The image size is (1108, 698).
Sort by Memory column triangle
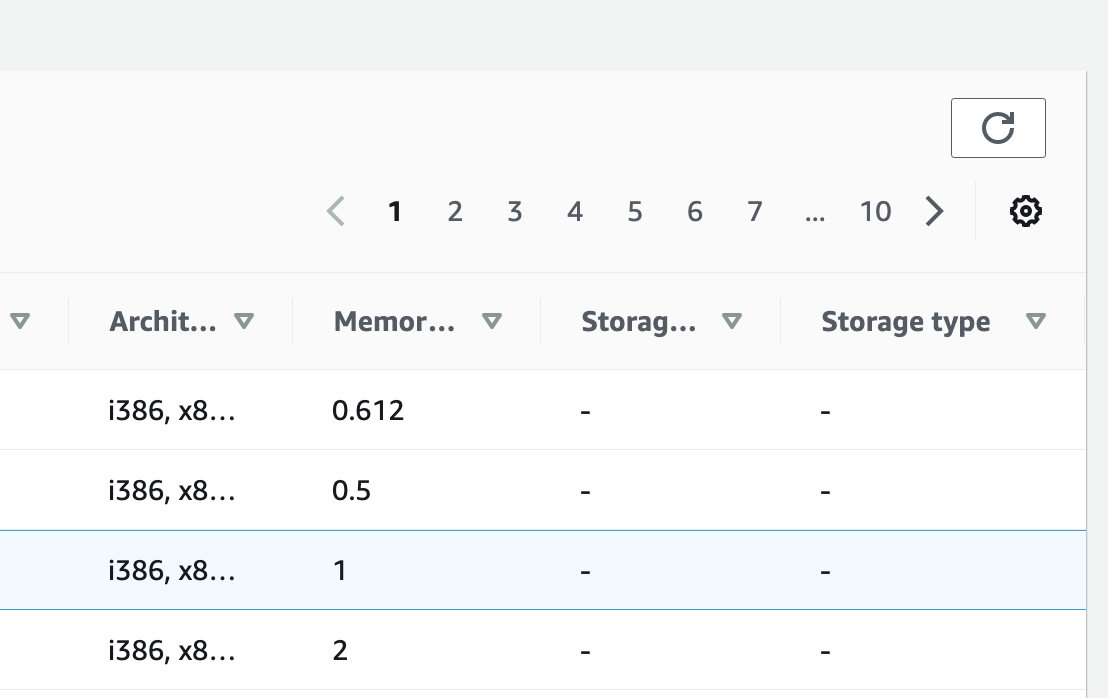[492, 321]
